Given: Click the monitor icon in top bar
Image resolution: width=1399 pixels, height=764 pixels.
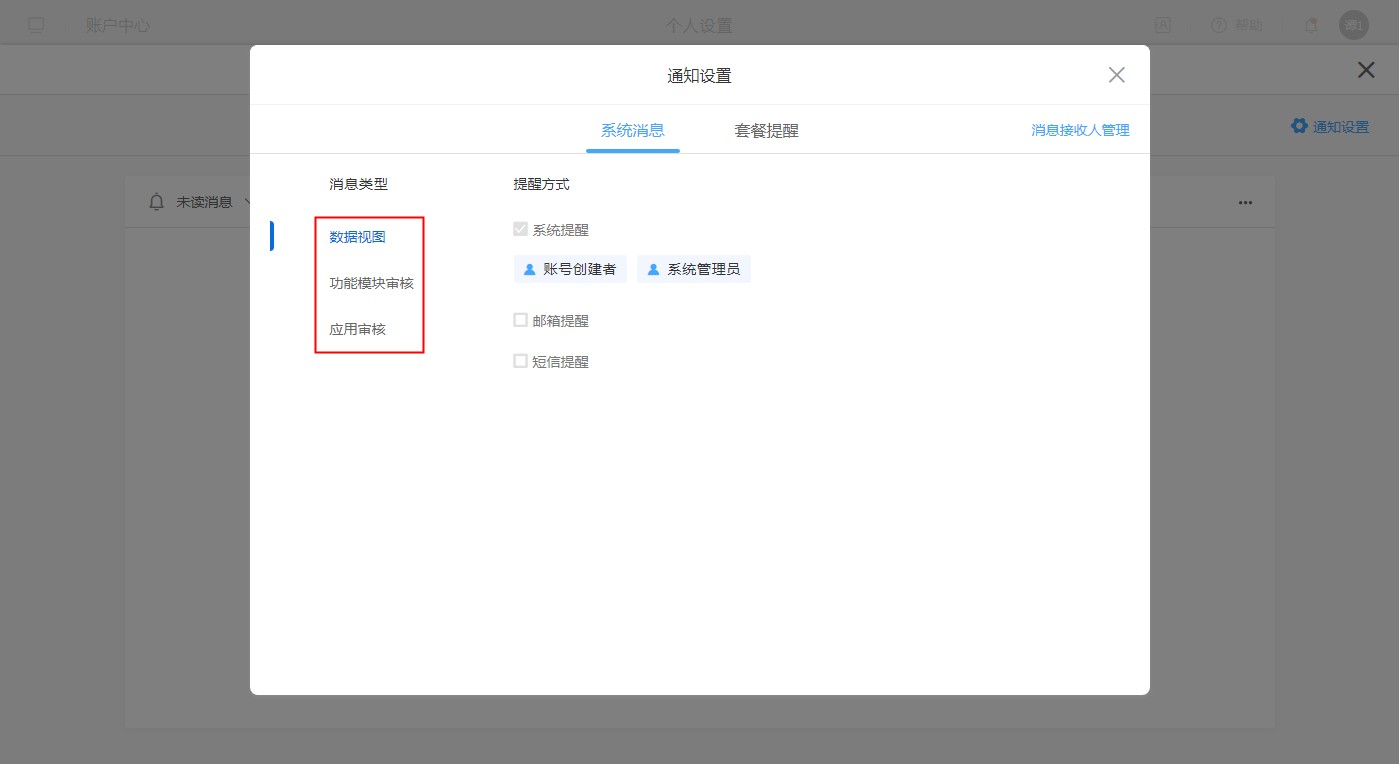Looking at the screenshot, I should pos(36,25).
